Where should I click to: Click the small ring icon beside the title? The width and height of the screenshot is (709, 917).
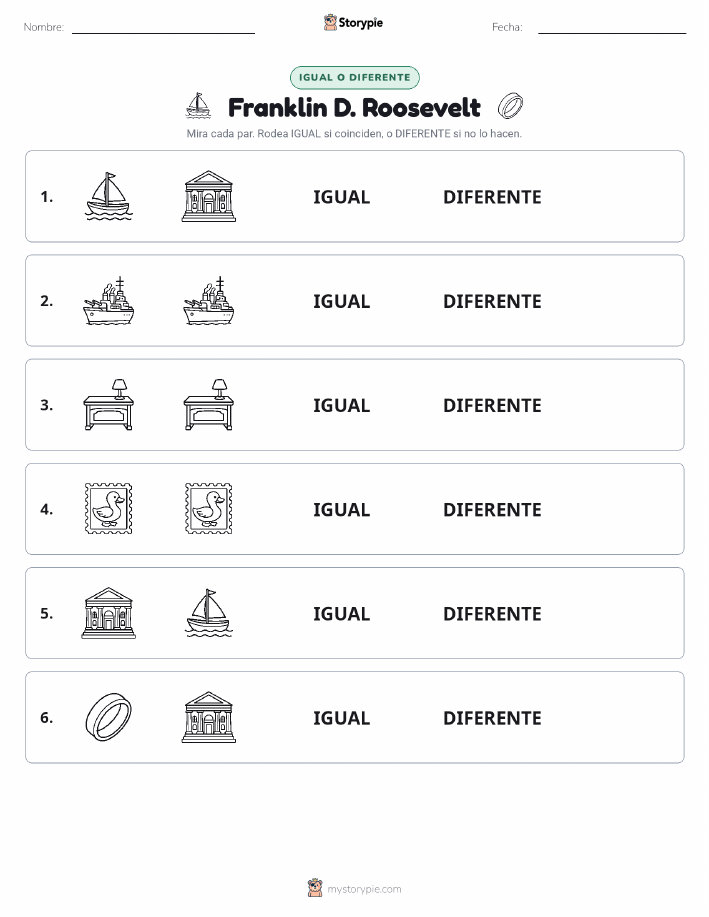[510, 106]
